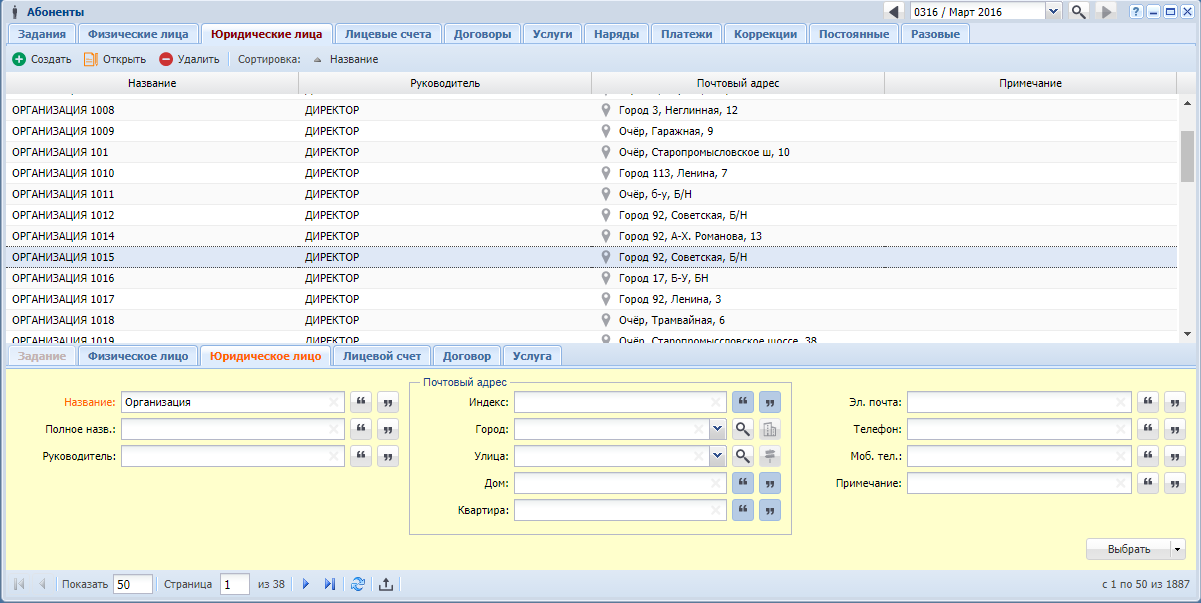
Task: Jump to last page icon
Action: pos(329,584)
